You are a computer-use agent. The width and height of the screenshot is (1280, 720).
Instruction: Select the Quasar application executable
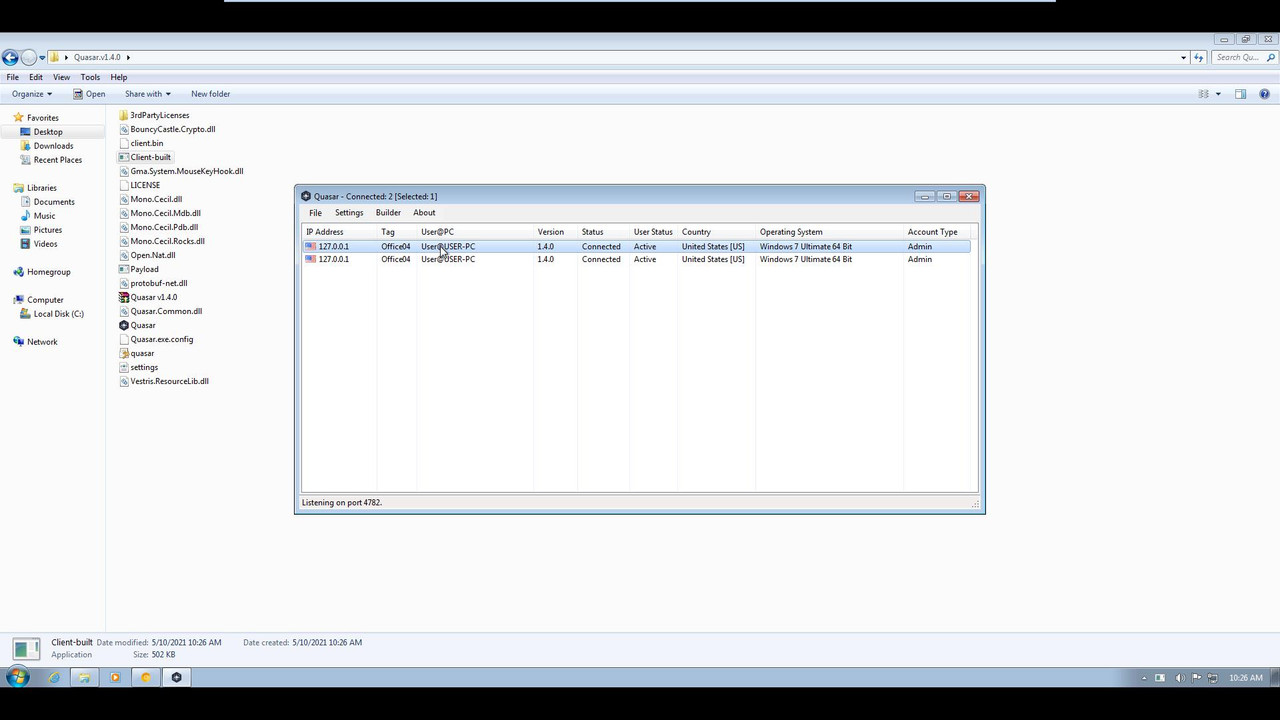137,325
